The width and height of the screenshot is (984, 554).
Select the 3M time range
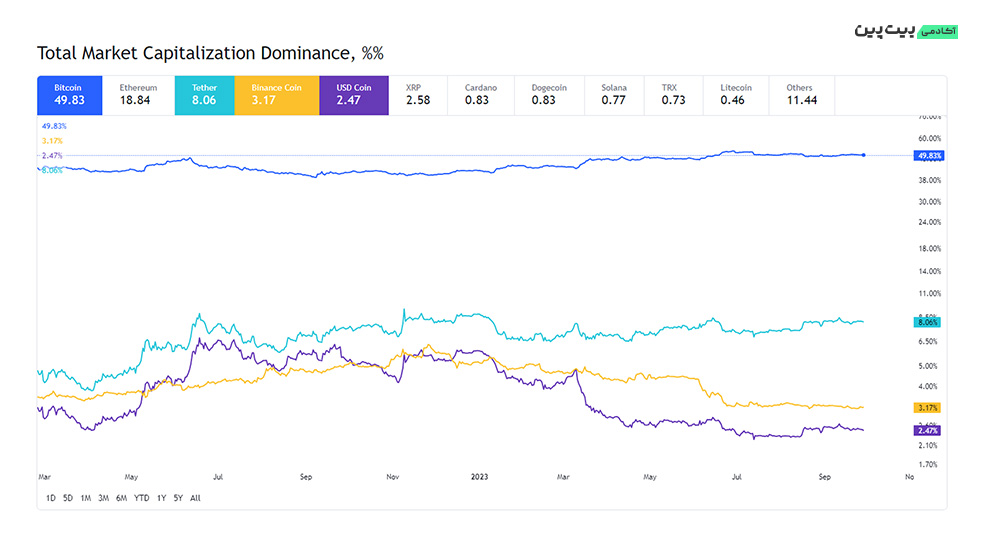pyautogui.click(x=104, y=498)
